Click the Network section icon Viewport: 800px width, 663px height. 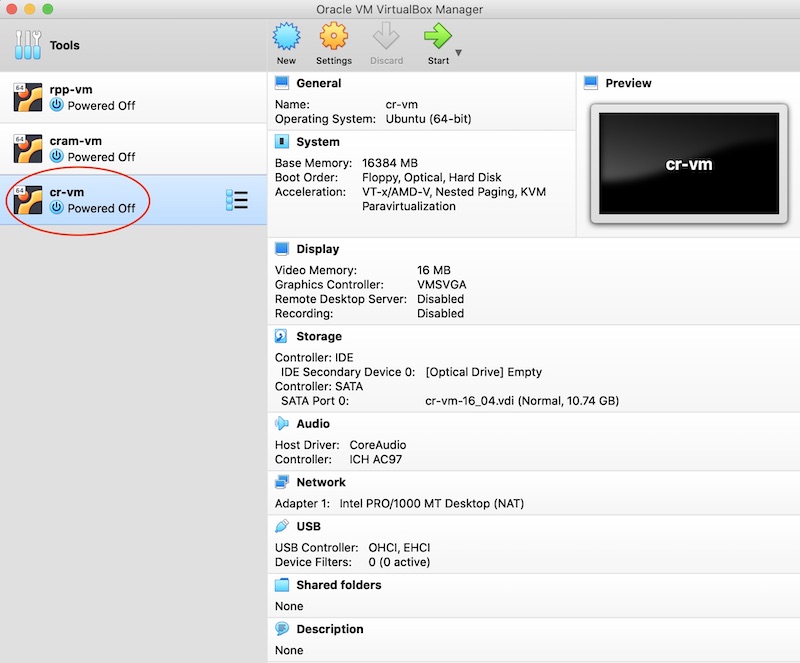[x=282, y=482]
